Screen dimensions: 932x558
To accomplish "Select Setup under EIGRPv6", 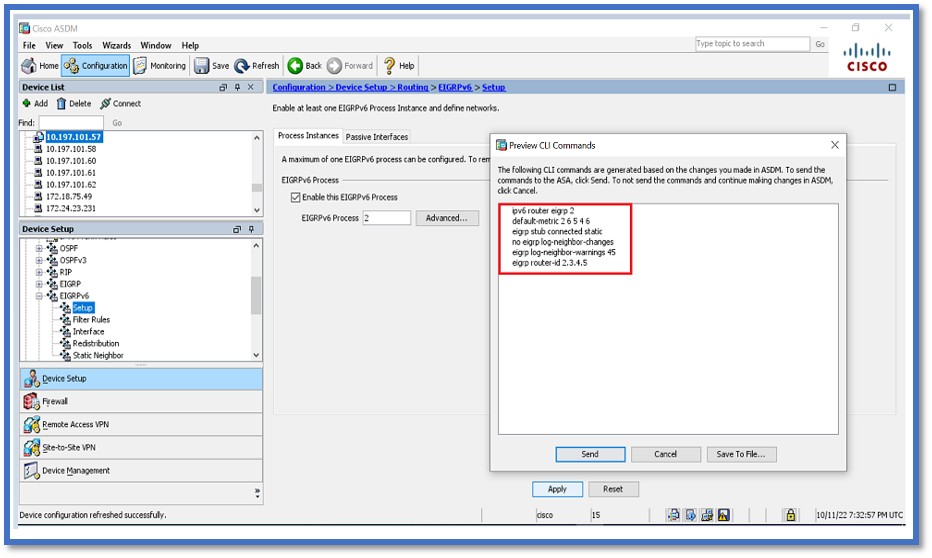I will [83, 308].
